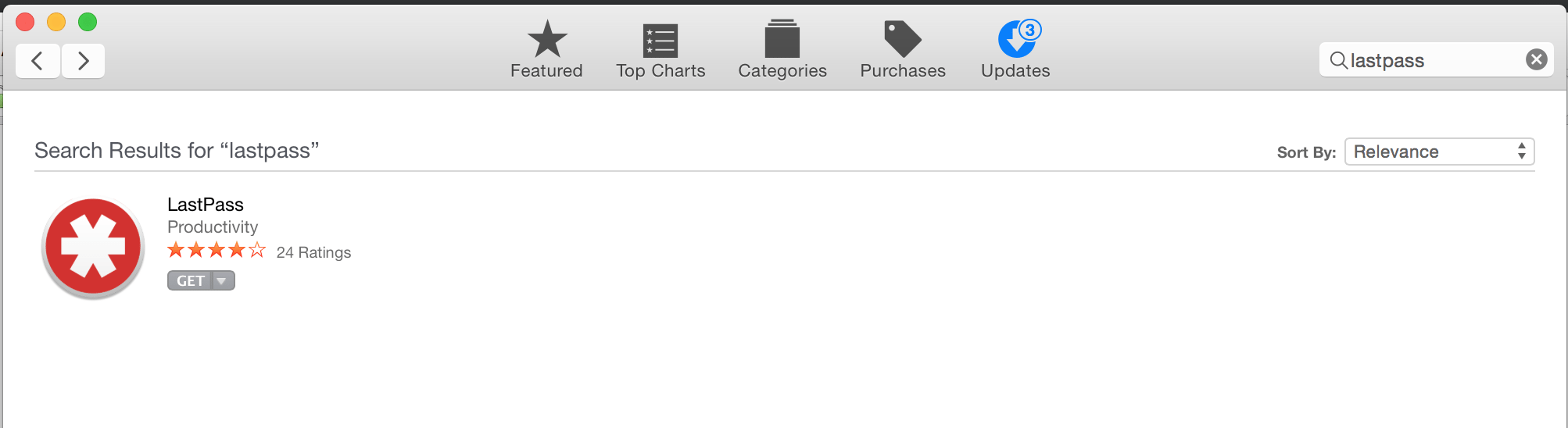Click the green zoom window button
The image size is (1568, 428).
pos(88,22)
